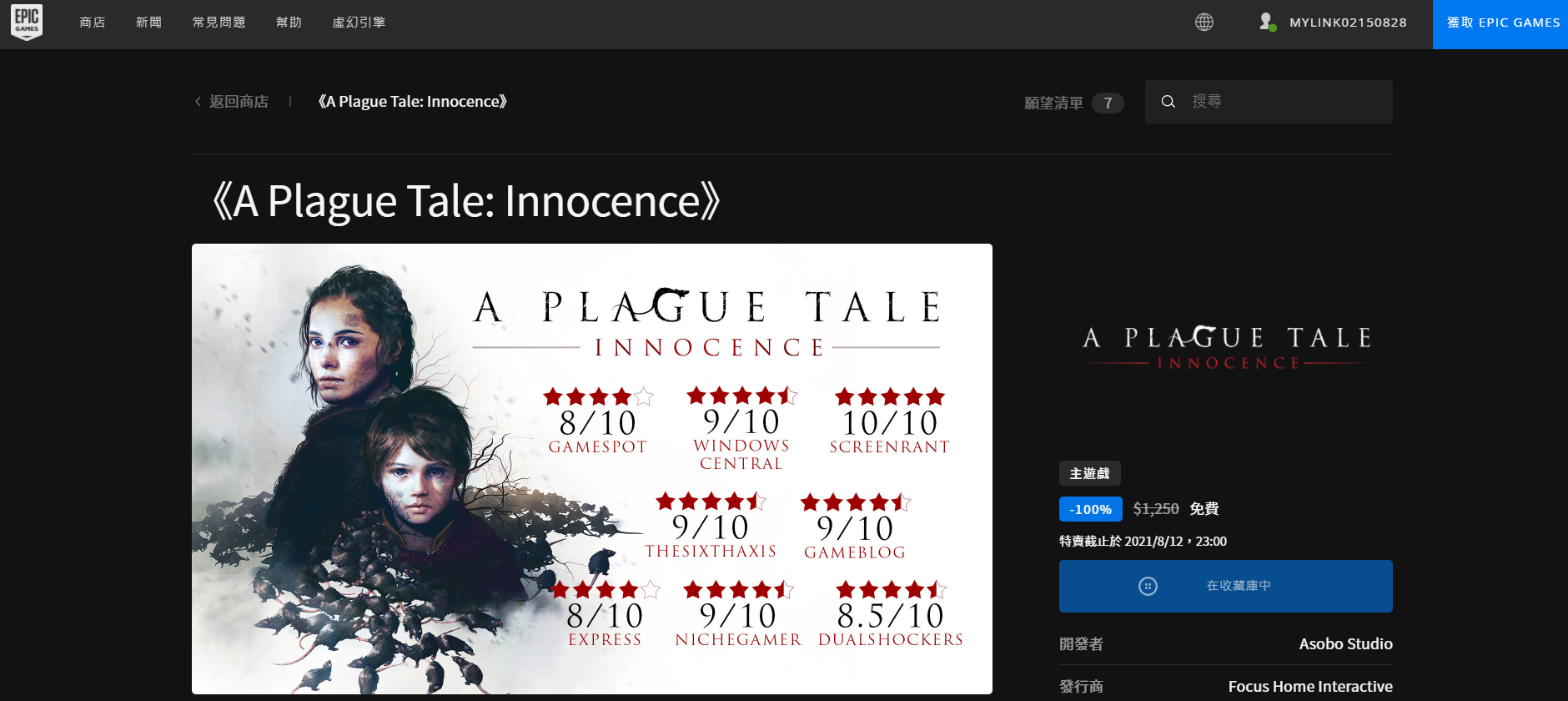The image size is (1568, 701).
Task: Click the back chevron beside 返回商店
Action: tap(198, 102)
